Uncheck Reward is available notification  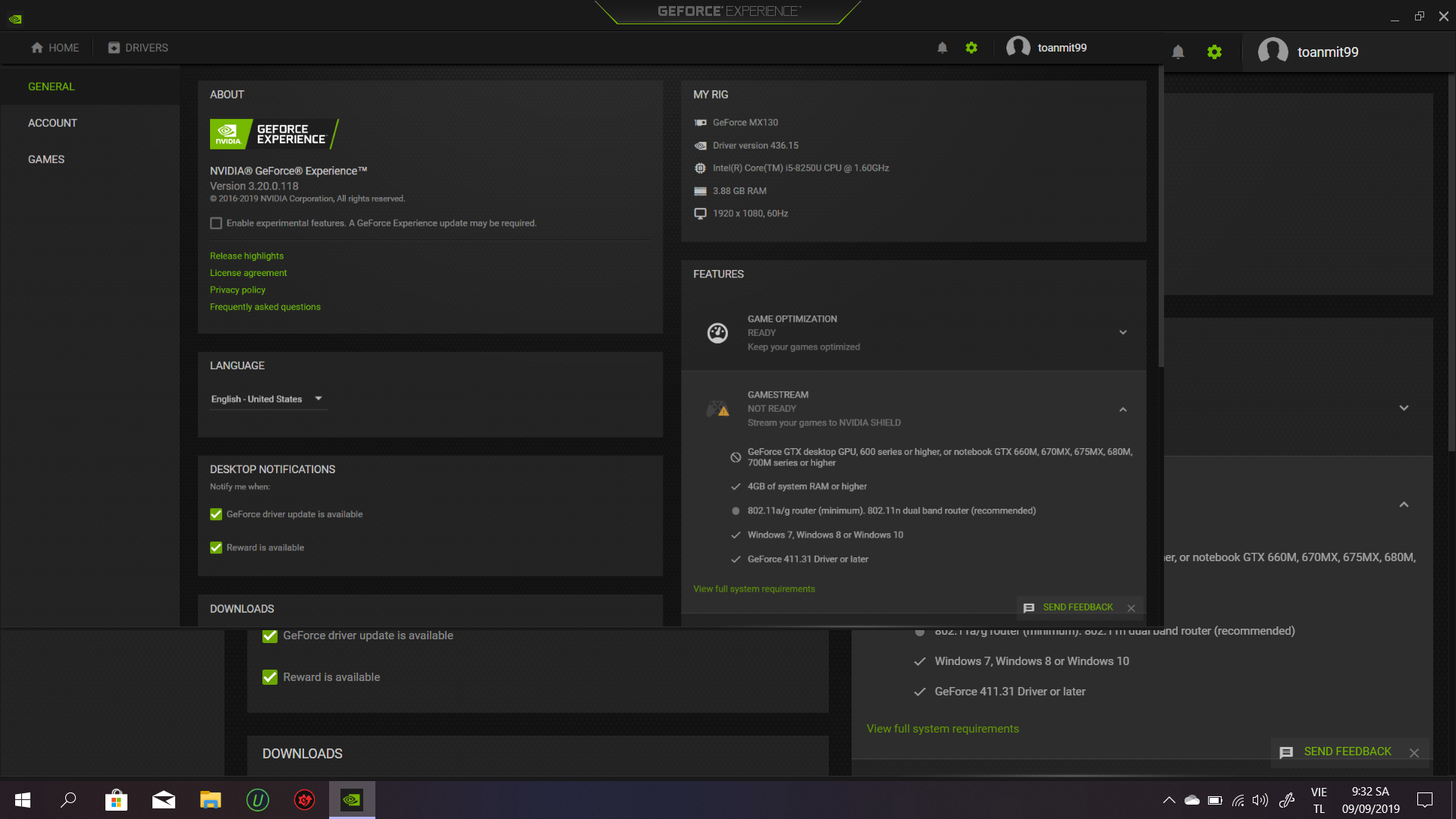(216, 548)
